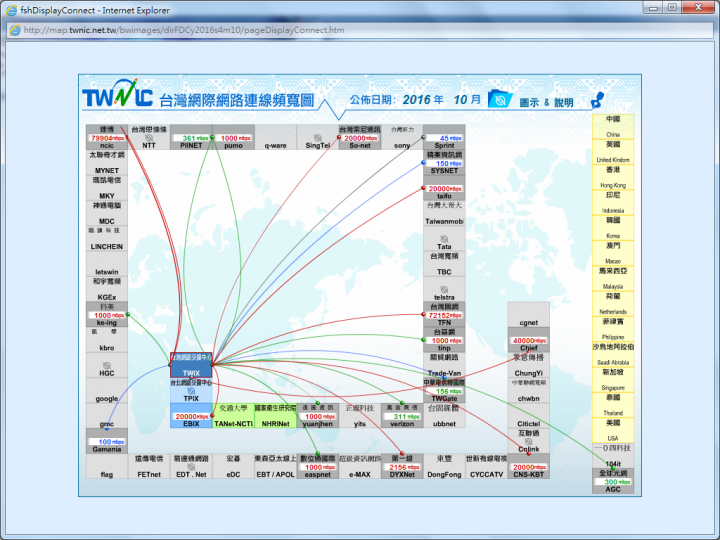Viewport: 720px width, 540px height.
Task: Select the tinp provider cell
Action: 444,339
